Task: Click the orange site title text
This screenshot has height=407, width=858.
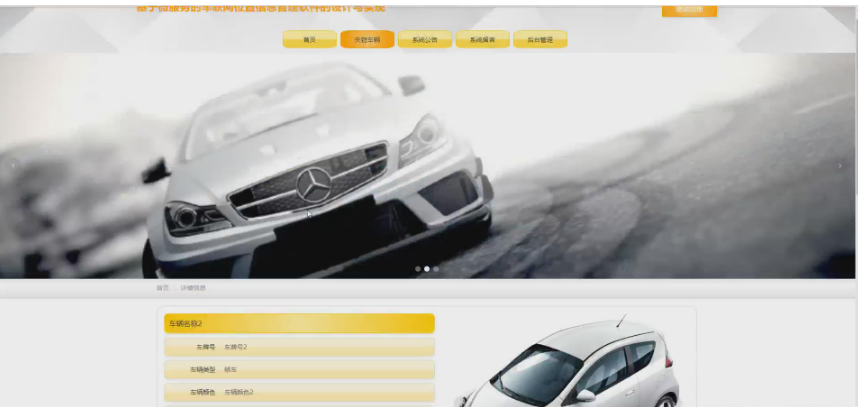Action: coord(260,8)
